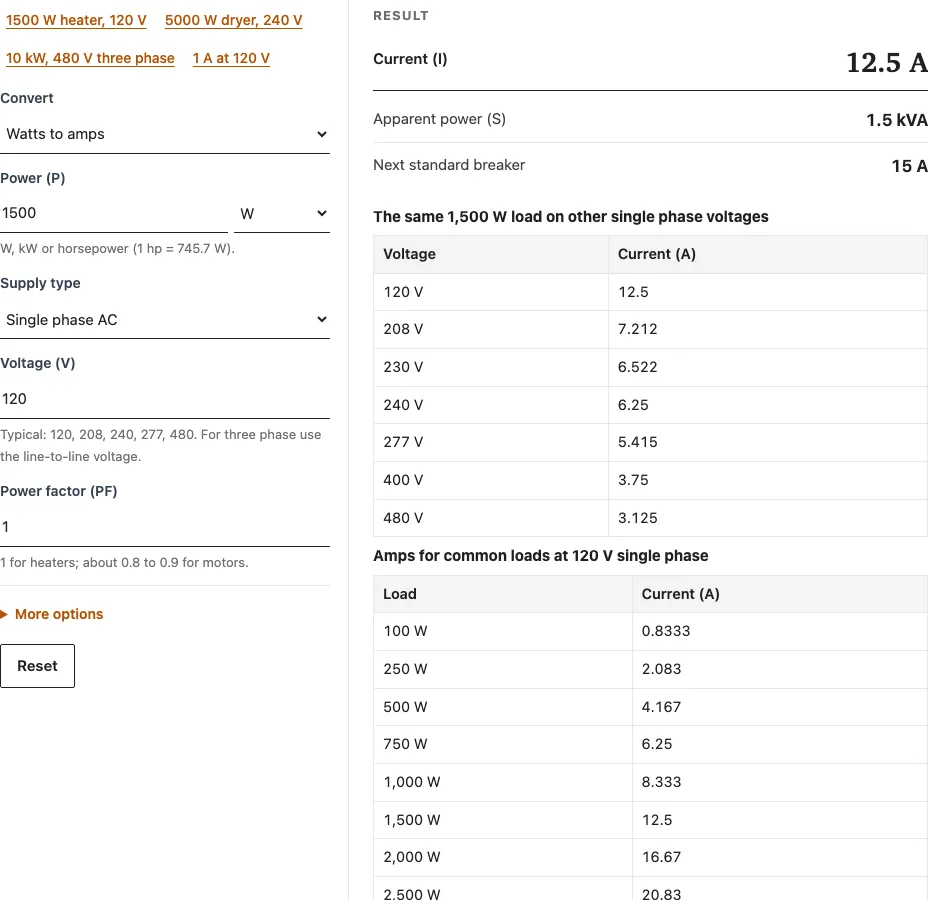
Task: Click the '3.125' current cell
Action: tap(768, 518)
